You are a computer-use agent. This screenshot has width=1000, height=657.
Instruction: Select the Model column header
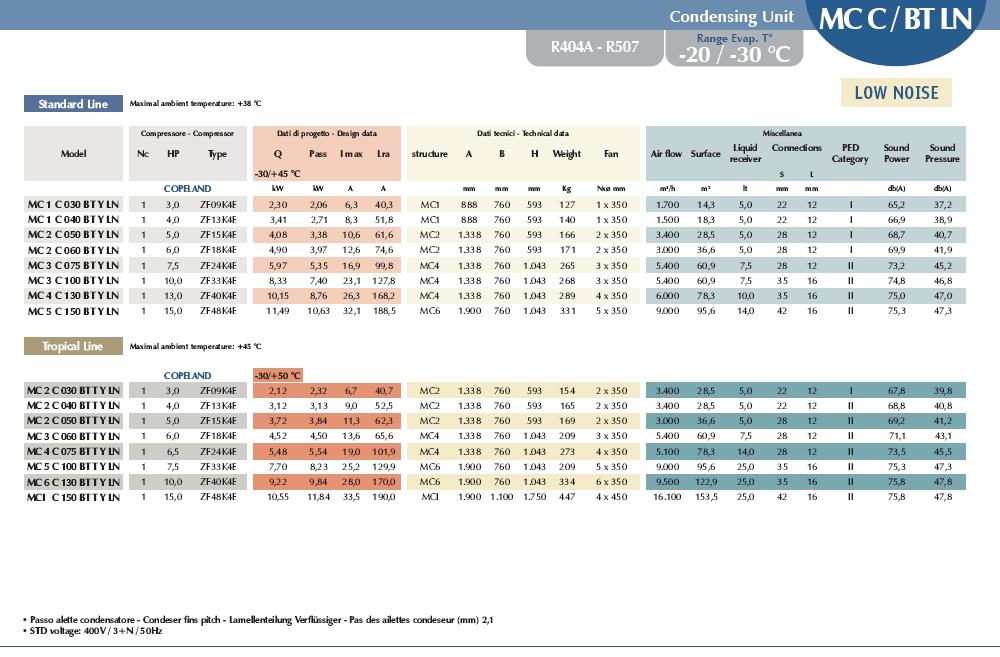coord(73,154)
